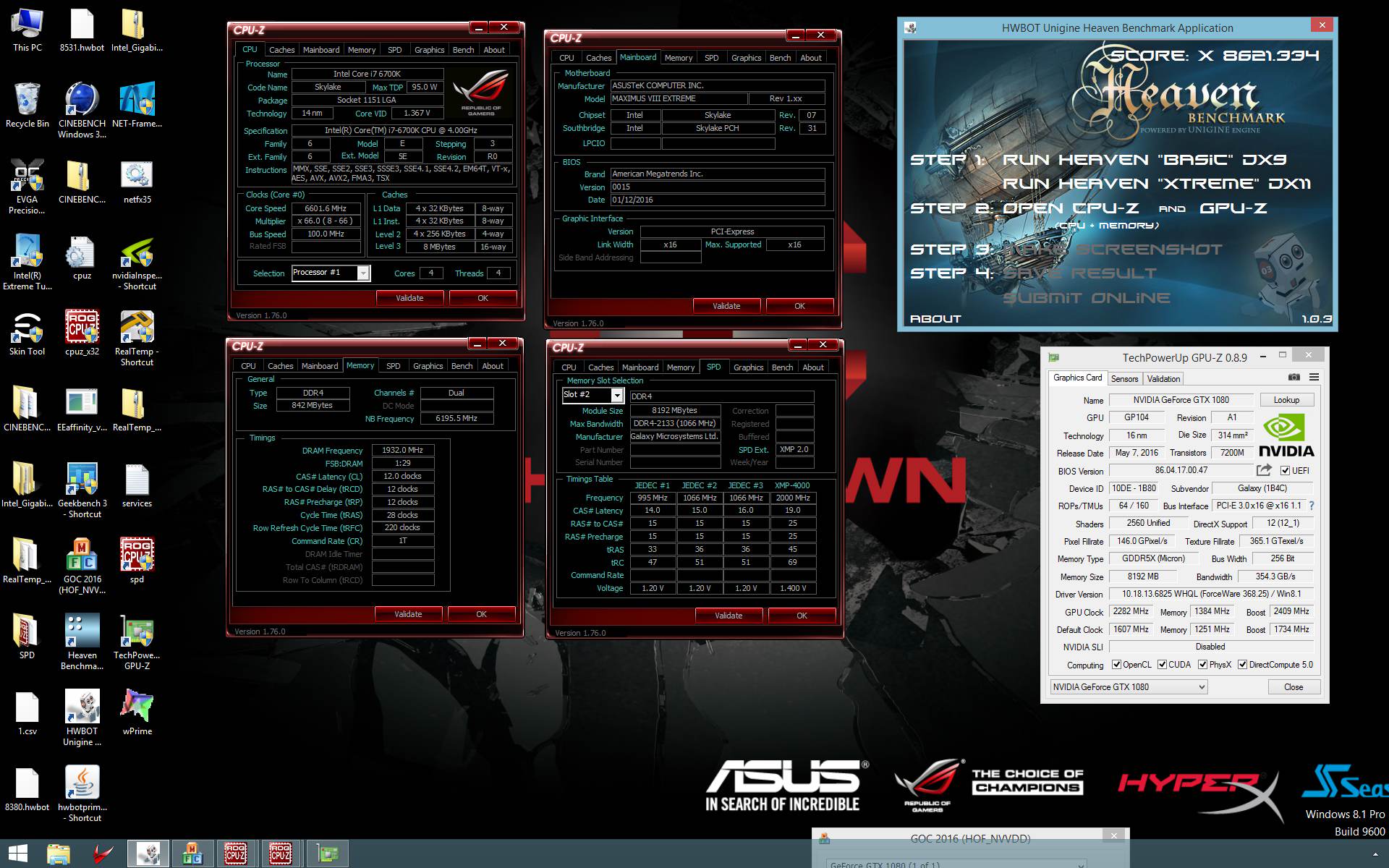Click GPU-Z screenshot camera icon
The image size is (1389, 868).
(x=1294, y=378)
